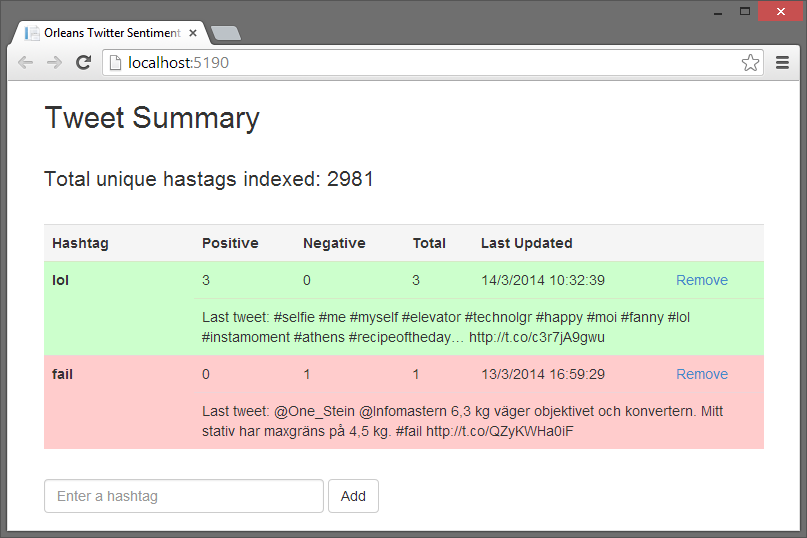Viewport: 807px width, 538px height.
Task: Focus the Enter a hashtag field
Action: (184, 496)
